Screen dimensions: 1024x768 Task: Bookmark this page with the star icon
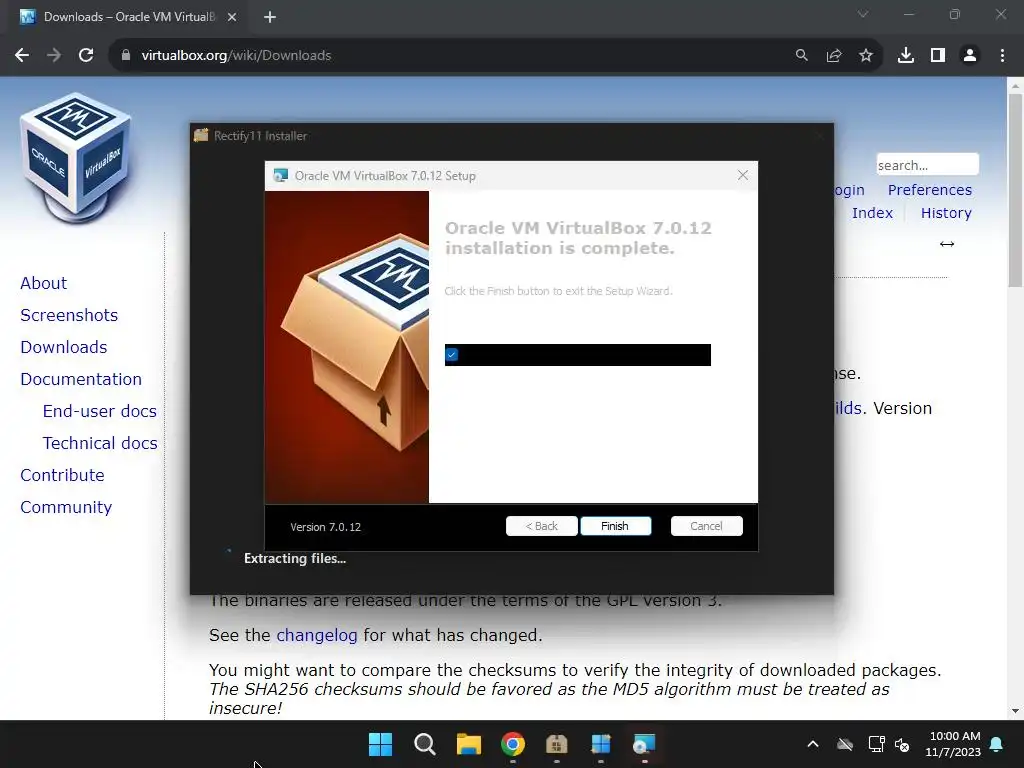pyautogui.click(x=866, y=56)
